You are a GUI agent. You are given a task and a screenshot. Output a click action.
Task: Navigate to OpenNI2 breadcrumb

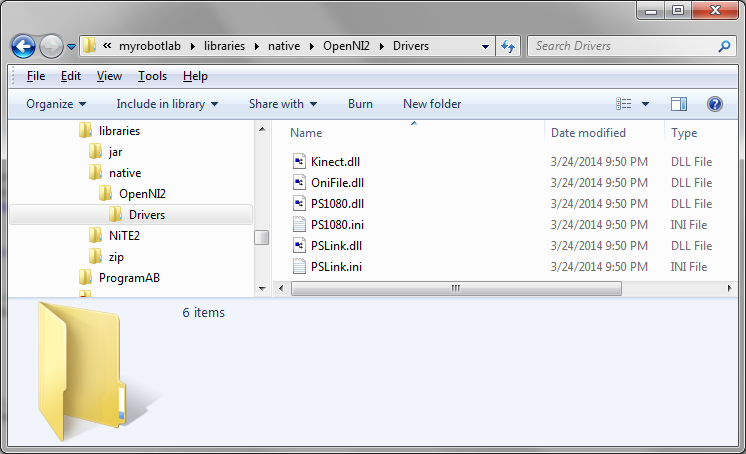(x=346, y=46)
